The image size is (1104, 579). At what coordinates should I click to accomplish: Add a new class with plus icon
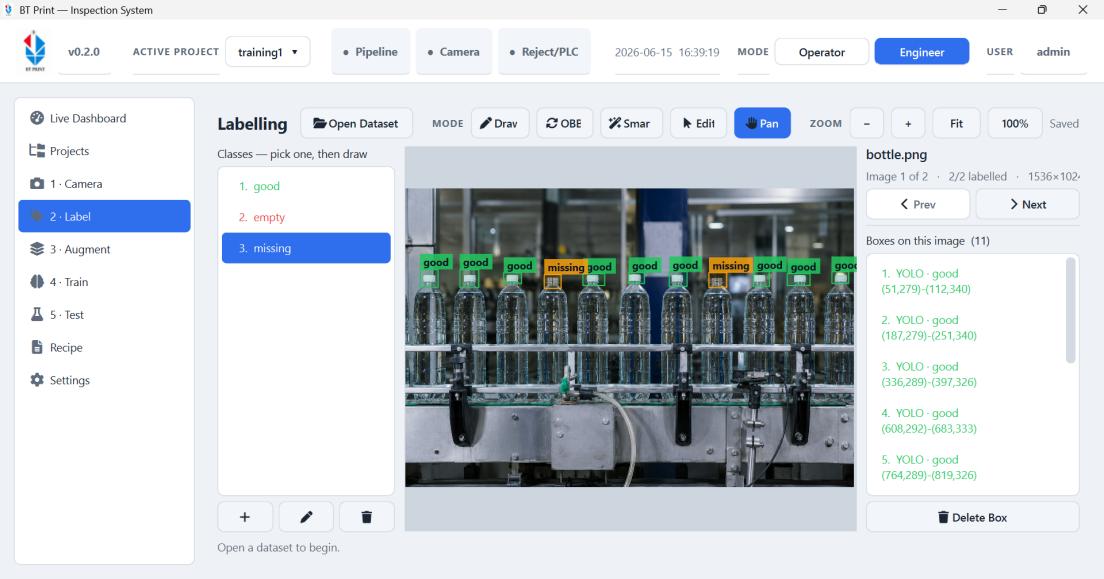coord(245,517)
